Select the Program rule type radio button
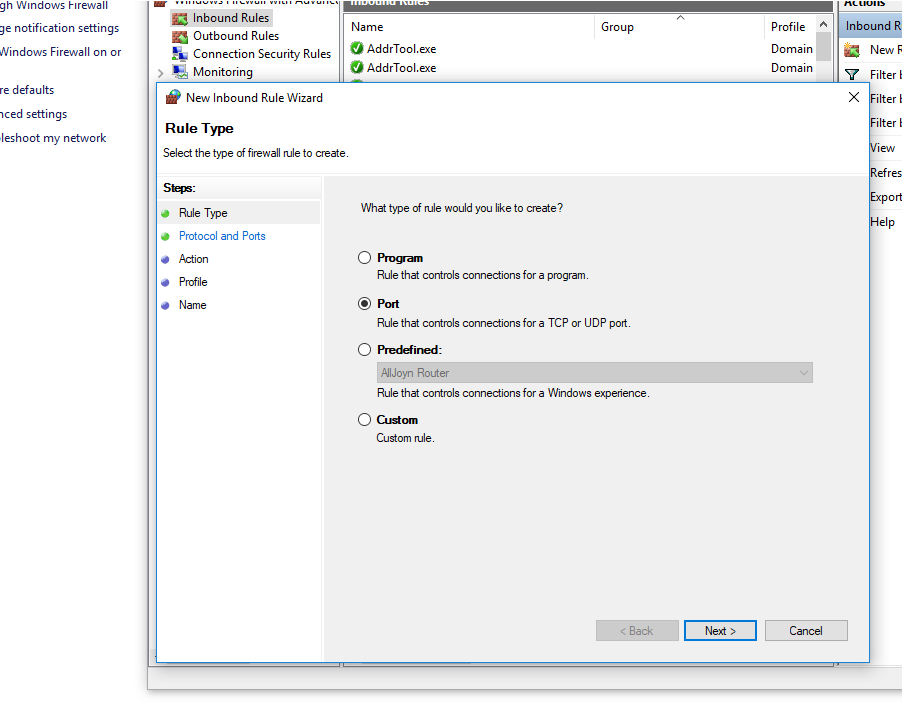 click(x=364, y=257)
